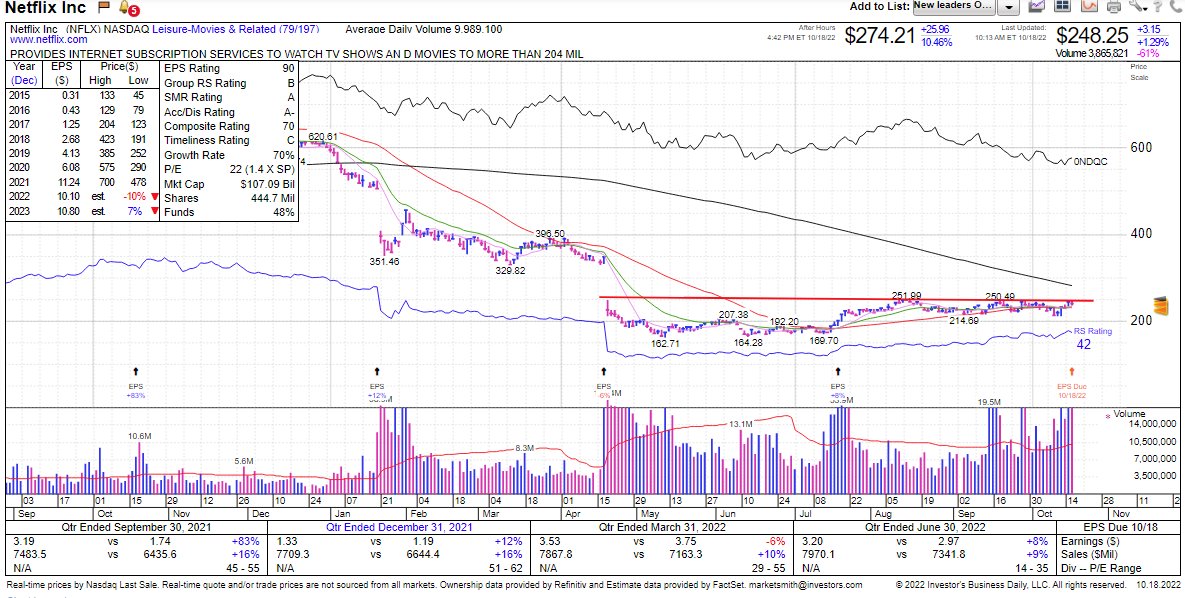
Task: Click the red down triangle beside -10%
Action: point(154,198)
